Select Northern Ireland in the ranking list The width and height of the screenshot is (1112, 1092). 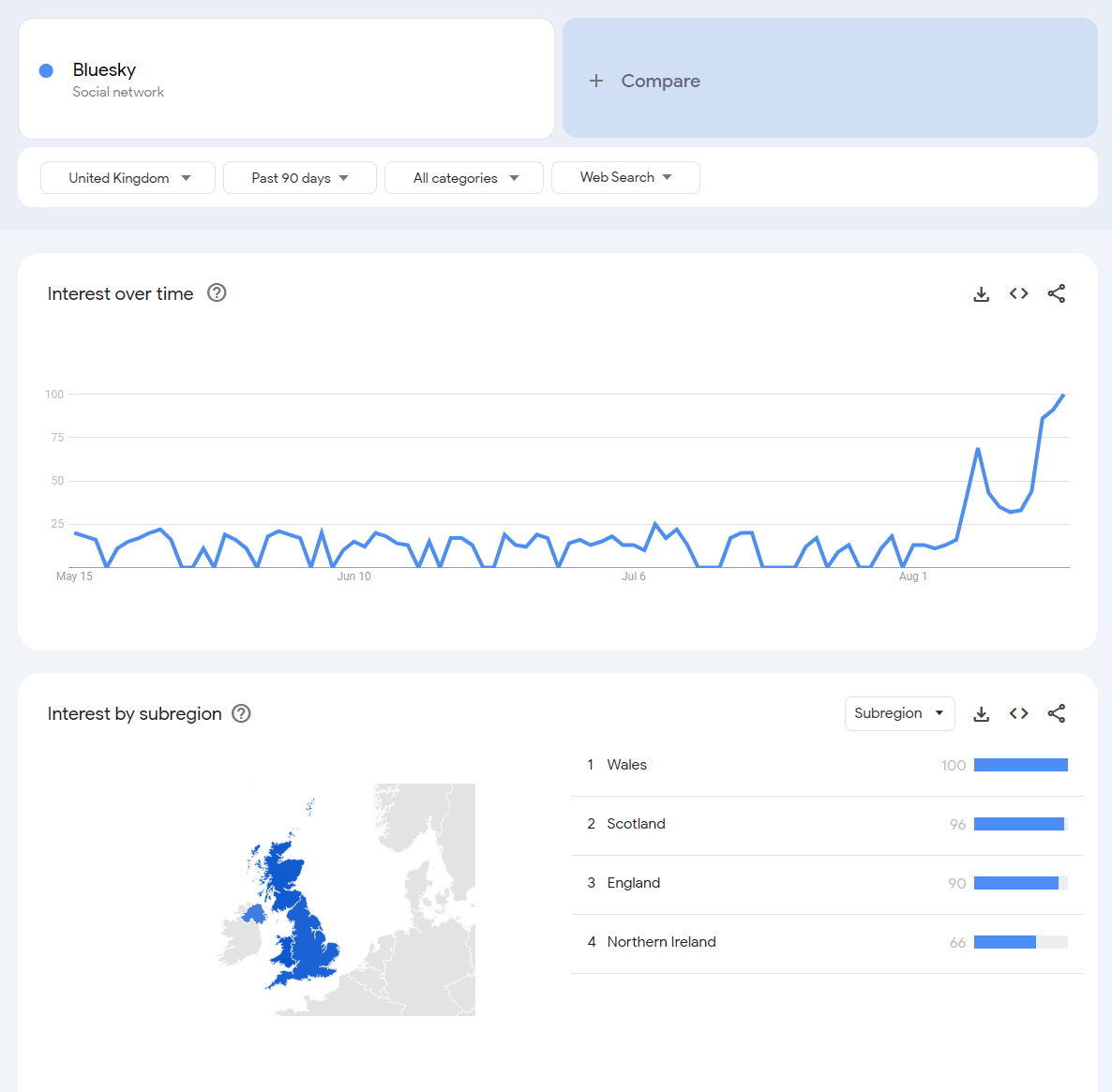coord(661,942)
